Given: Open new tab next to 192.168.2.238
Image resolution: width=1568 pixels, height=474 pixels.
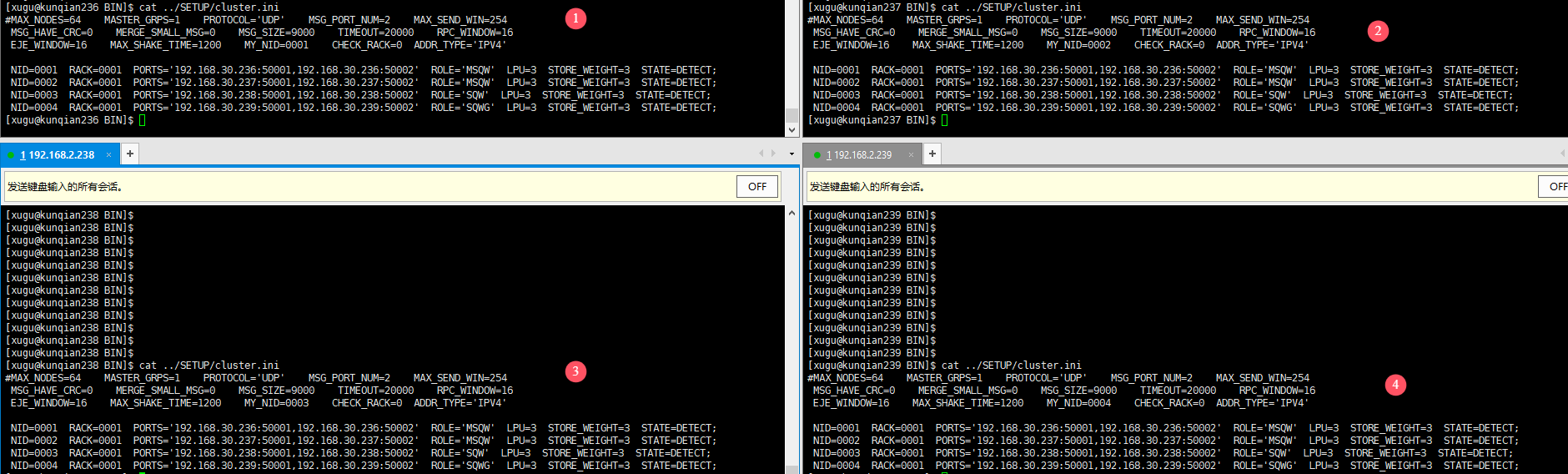Looking at the screenshot, I should coord(130,154).
